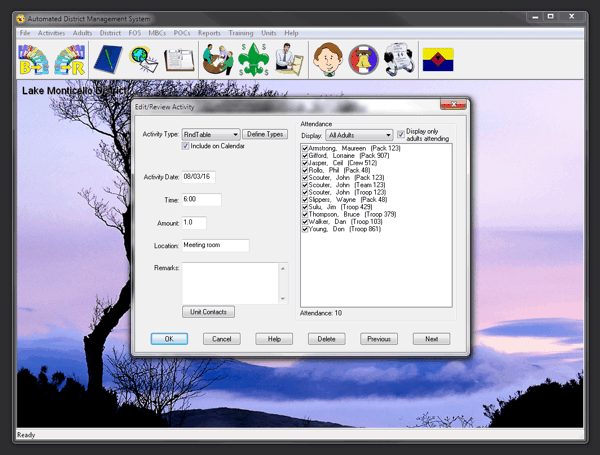Open the Help menu in menu bar
The image size is (600, 455).
[x=291, y=33]
